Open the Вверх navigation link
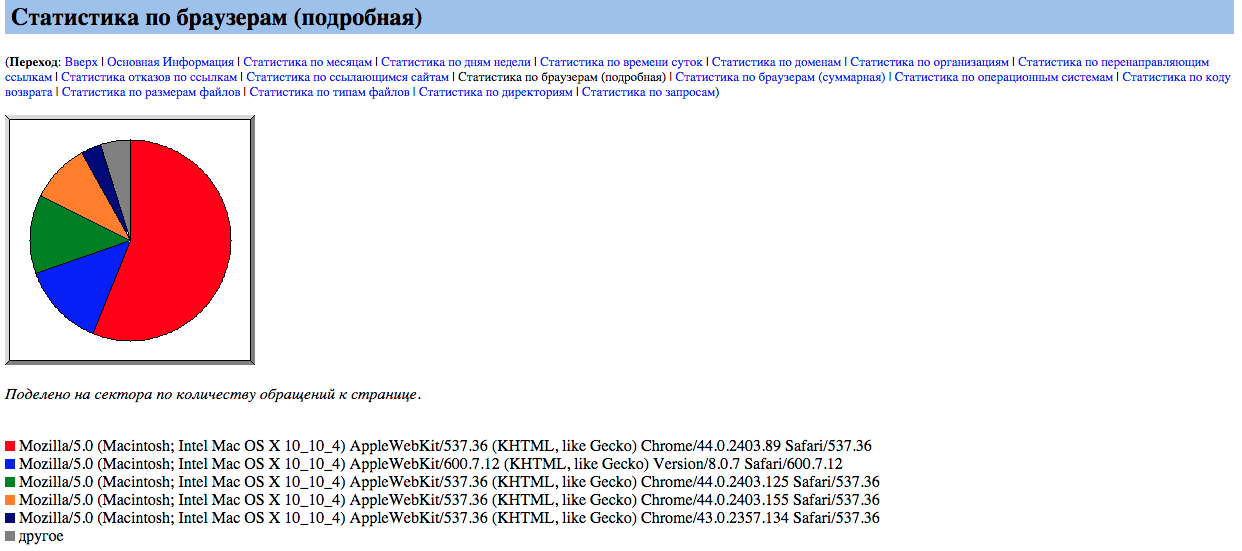 [81, 62]
